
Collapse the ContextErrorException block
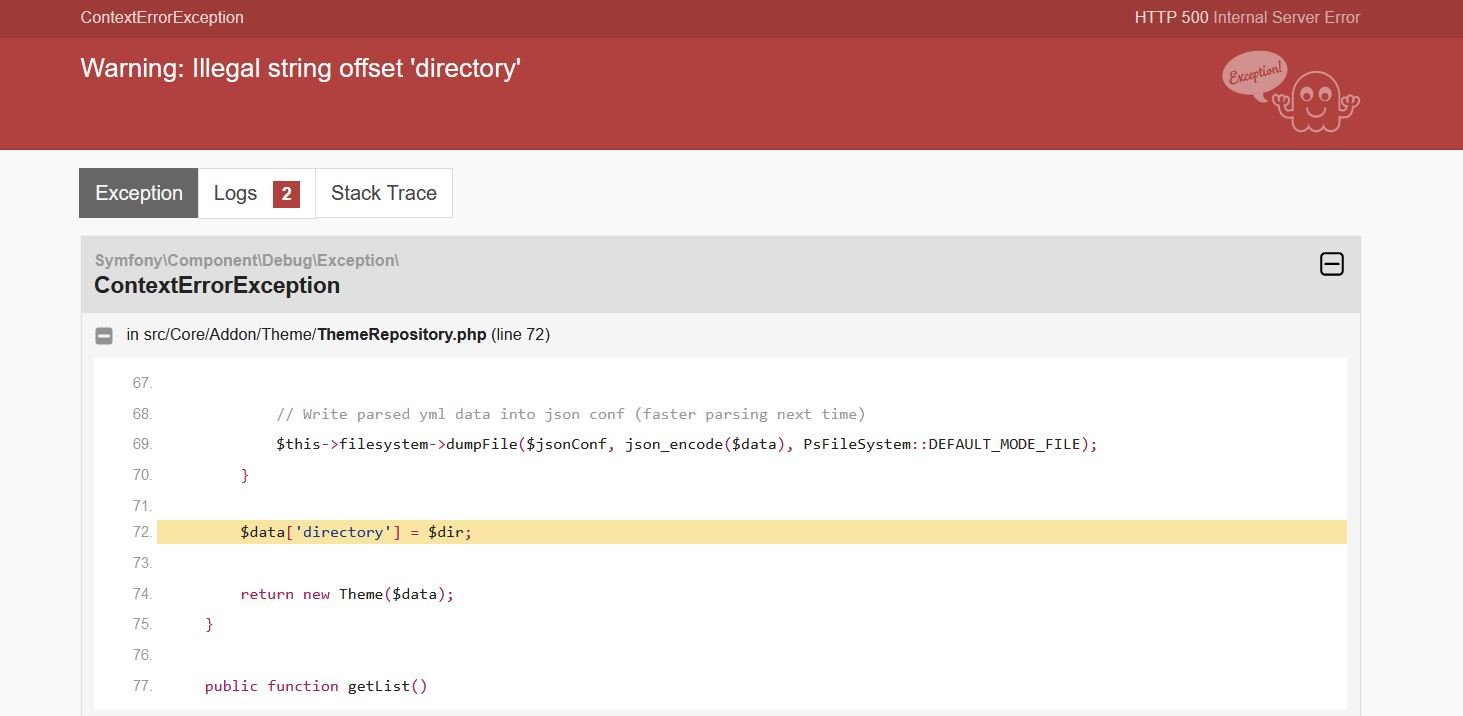click(1332, 264)
